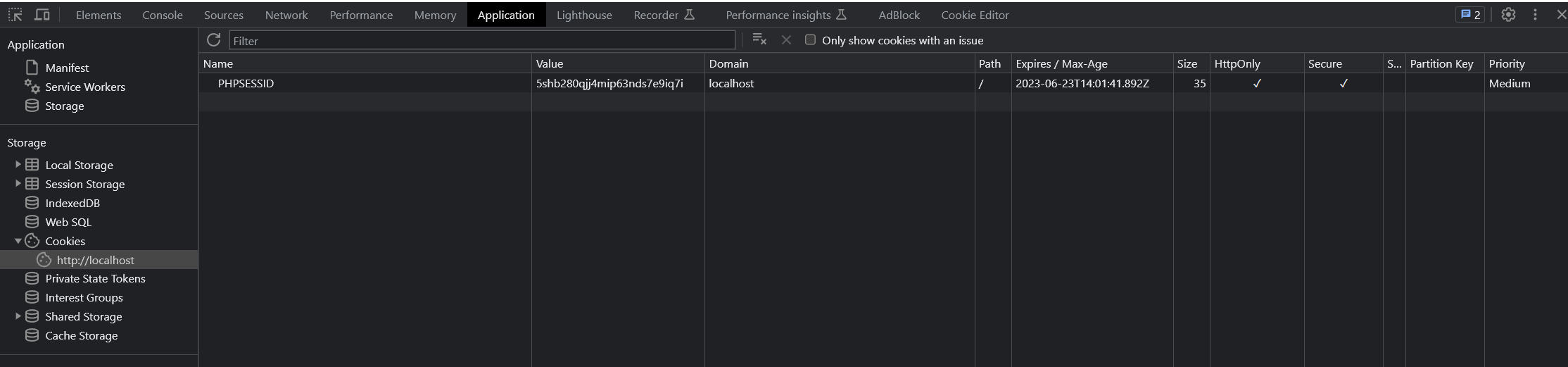Open the Cookie Editor tab
Image resolution: width=1568 pixels, height=367 pixels.
(975, 15)
